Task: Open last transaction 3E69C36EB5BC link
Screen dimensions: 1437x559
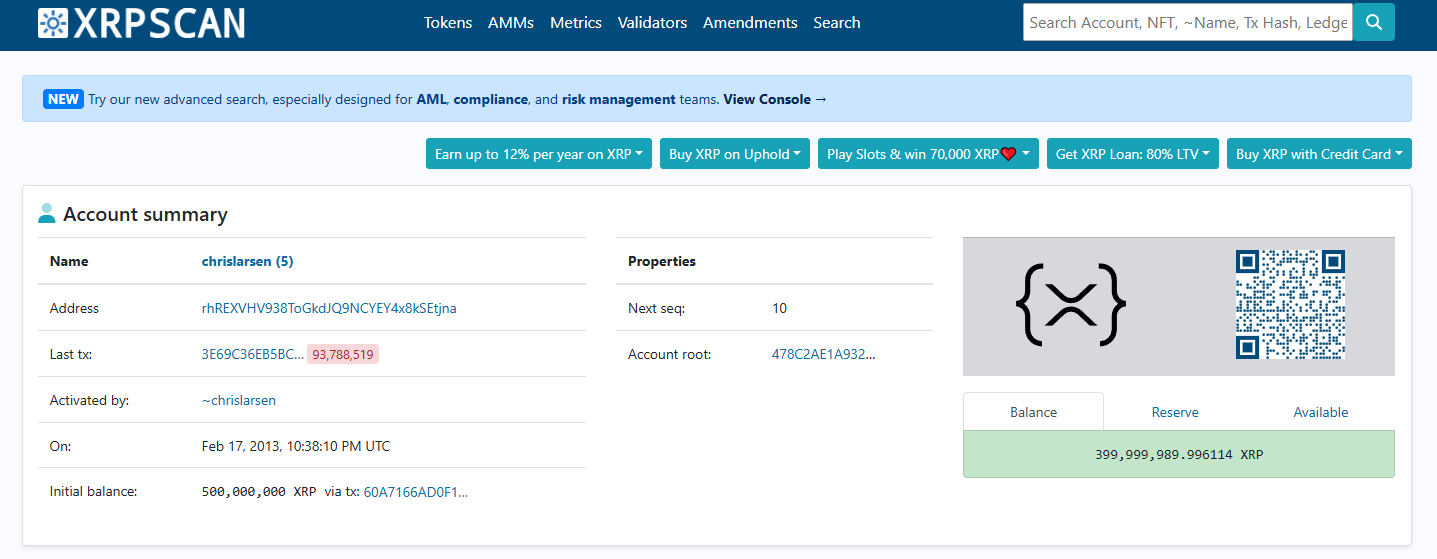Action: [x=253, y=354]
